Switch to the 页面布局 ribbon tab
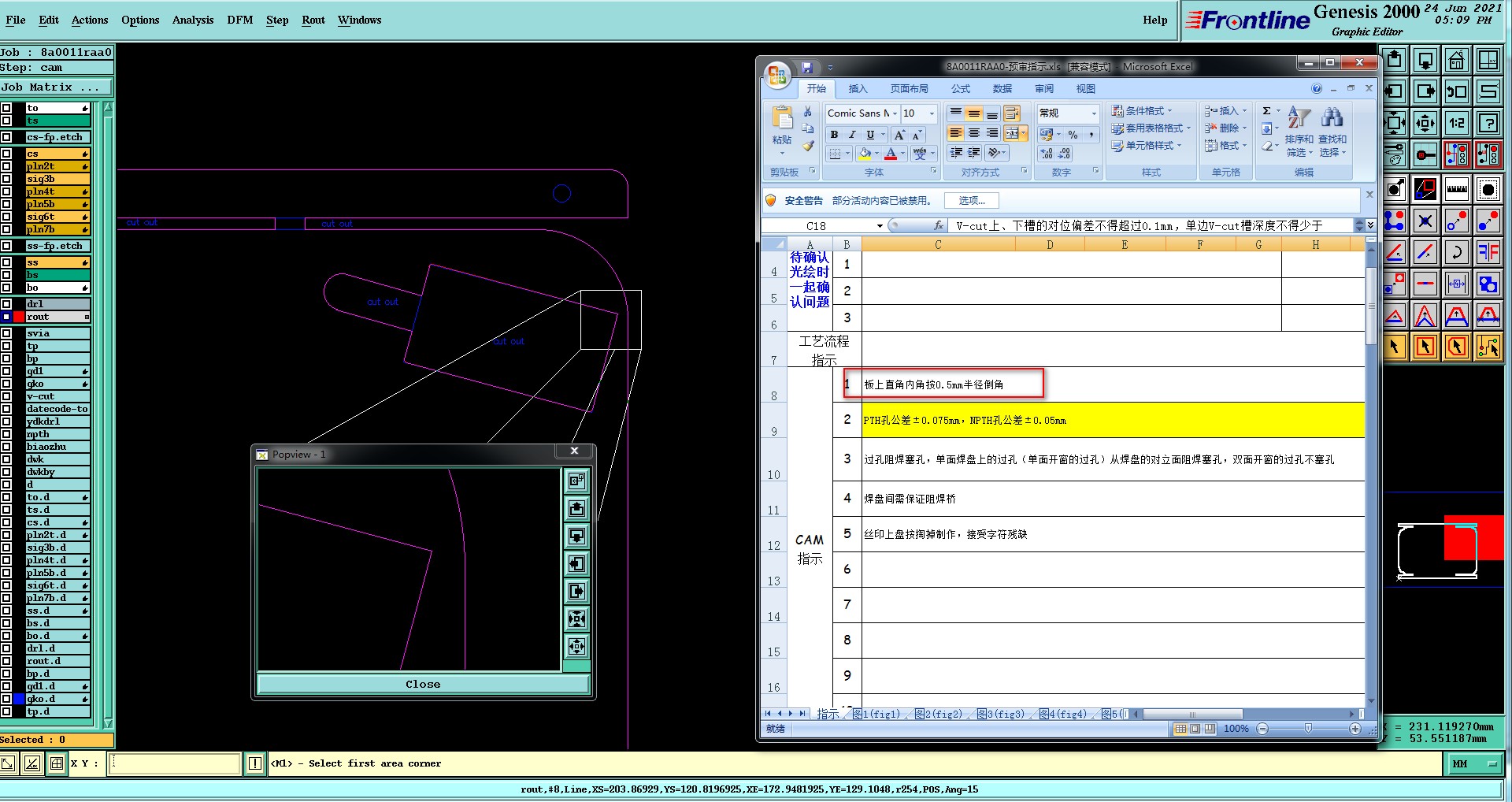The width and height of the screenshot is (1512, 802). (x=909, y=89)
